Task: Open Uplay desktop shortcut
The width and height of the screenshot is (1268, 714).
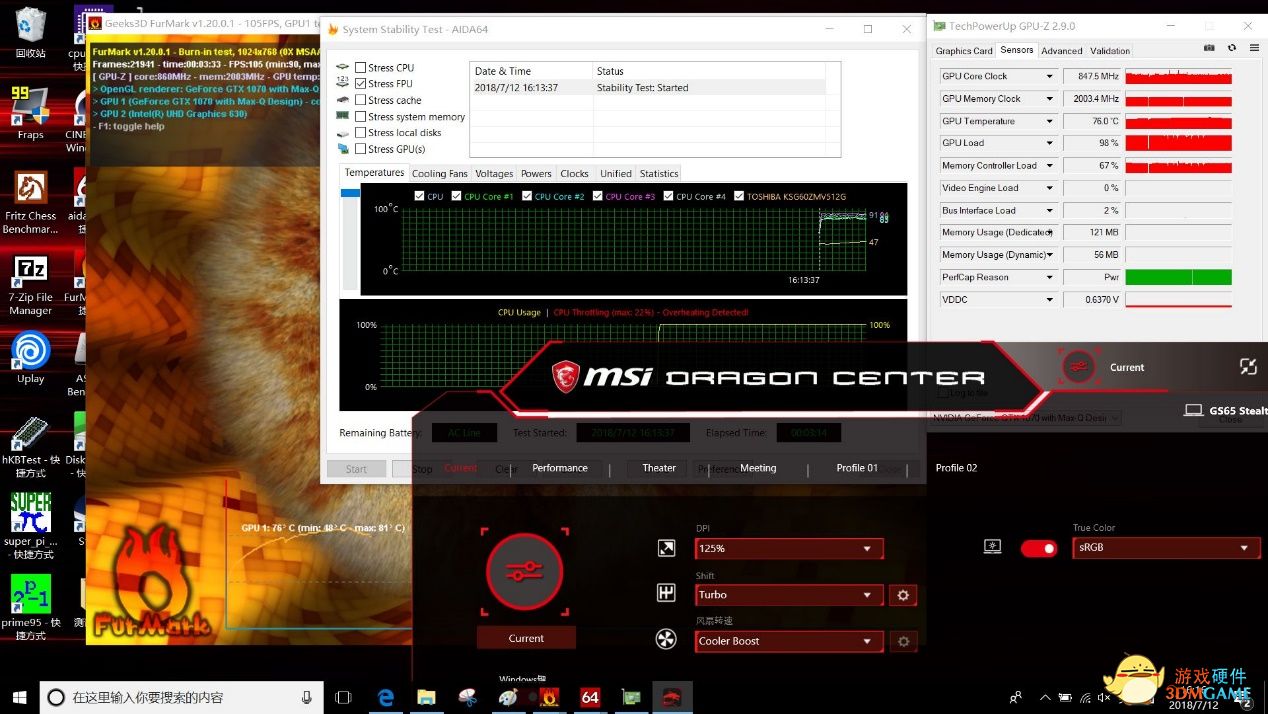Action: click(x=30, y=358)
